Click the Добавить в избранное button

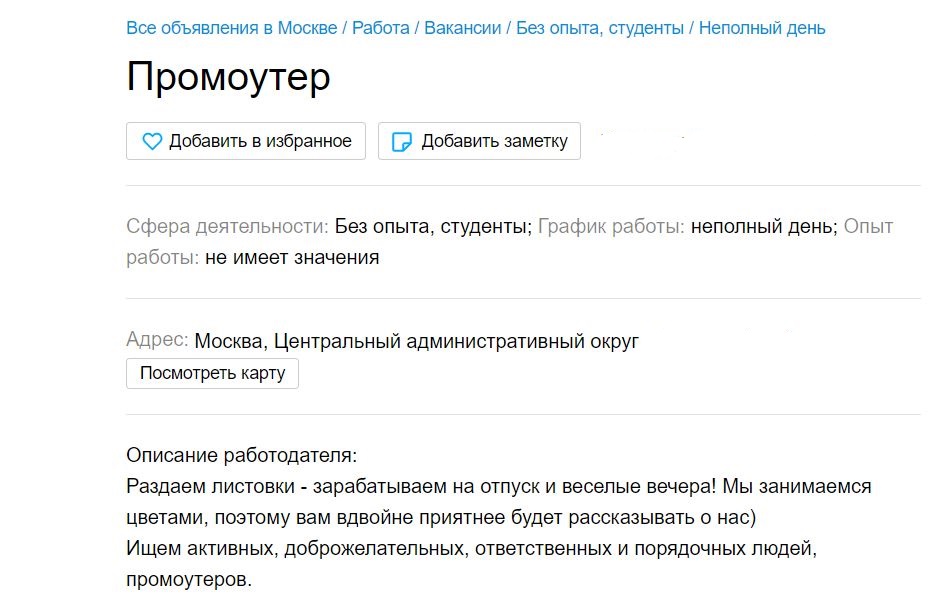245,141
